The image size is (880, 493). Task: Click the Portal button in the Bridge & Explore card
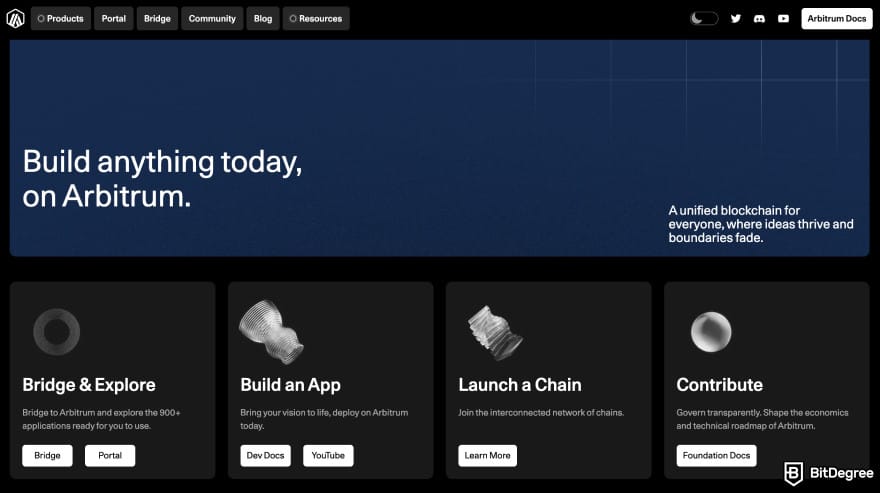point(110,455)
